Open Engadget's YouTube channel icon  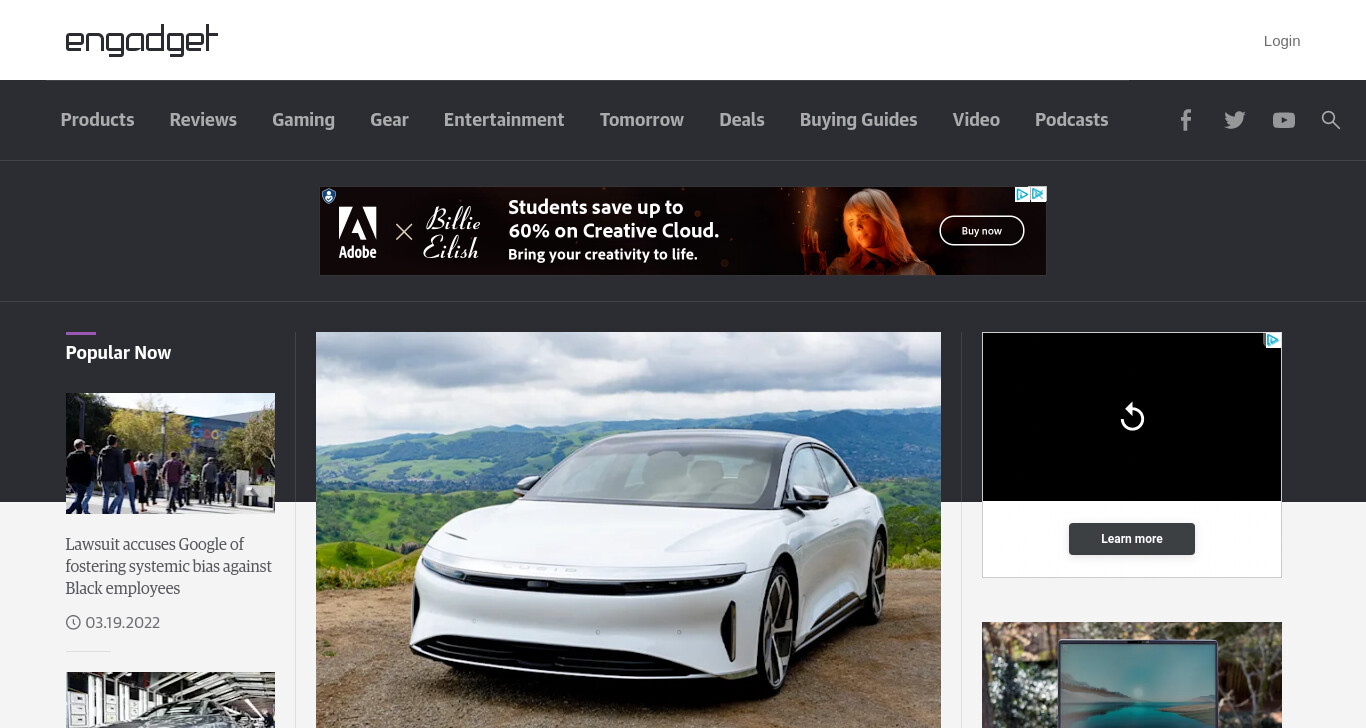click(1284, 120)
